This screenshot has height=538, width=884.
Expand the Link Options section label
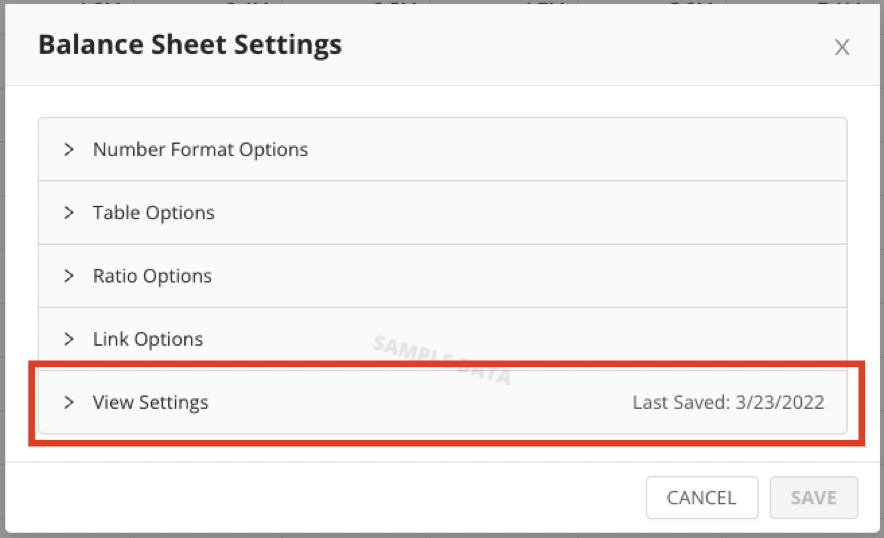148,339
